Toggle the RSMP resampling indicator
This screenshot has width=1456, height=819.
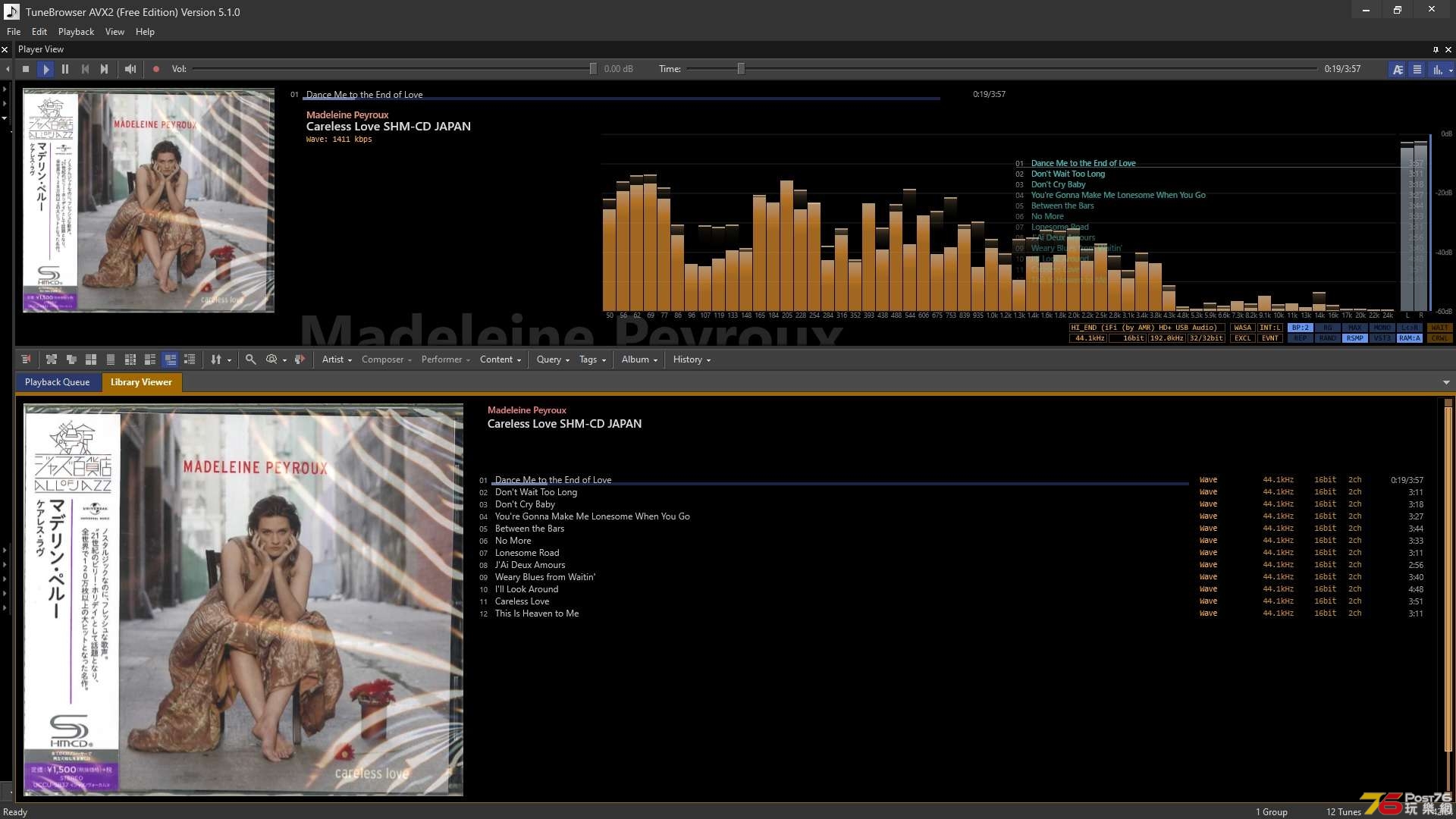(1355, 338)
